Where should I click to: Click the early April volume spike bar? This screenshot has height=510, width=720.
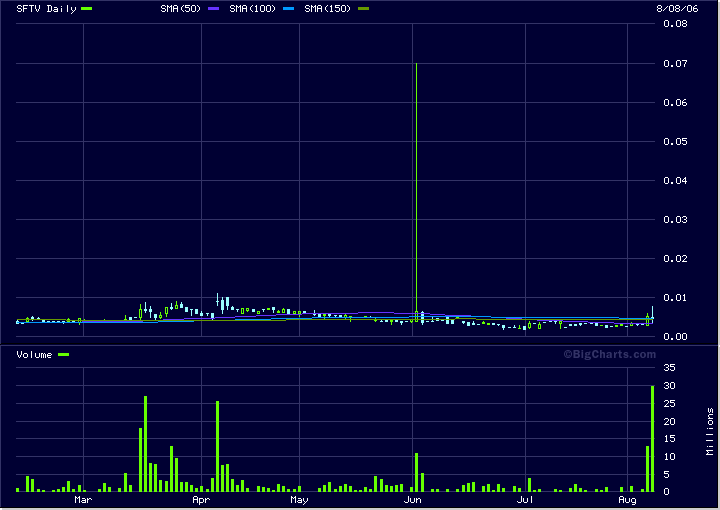pos(218,447)
